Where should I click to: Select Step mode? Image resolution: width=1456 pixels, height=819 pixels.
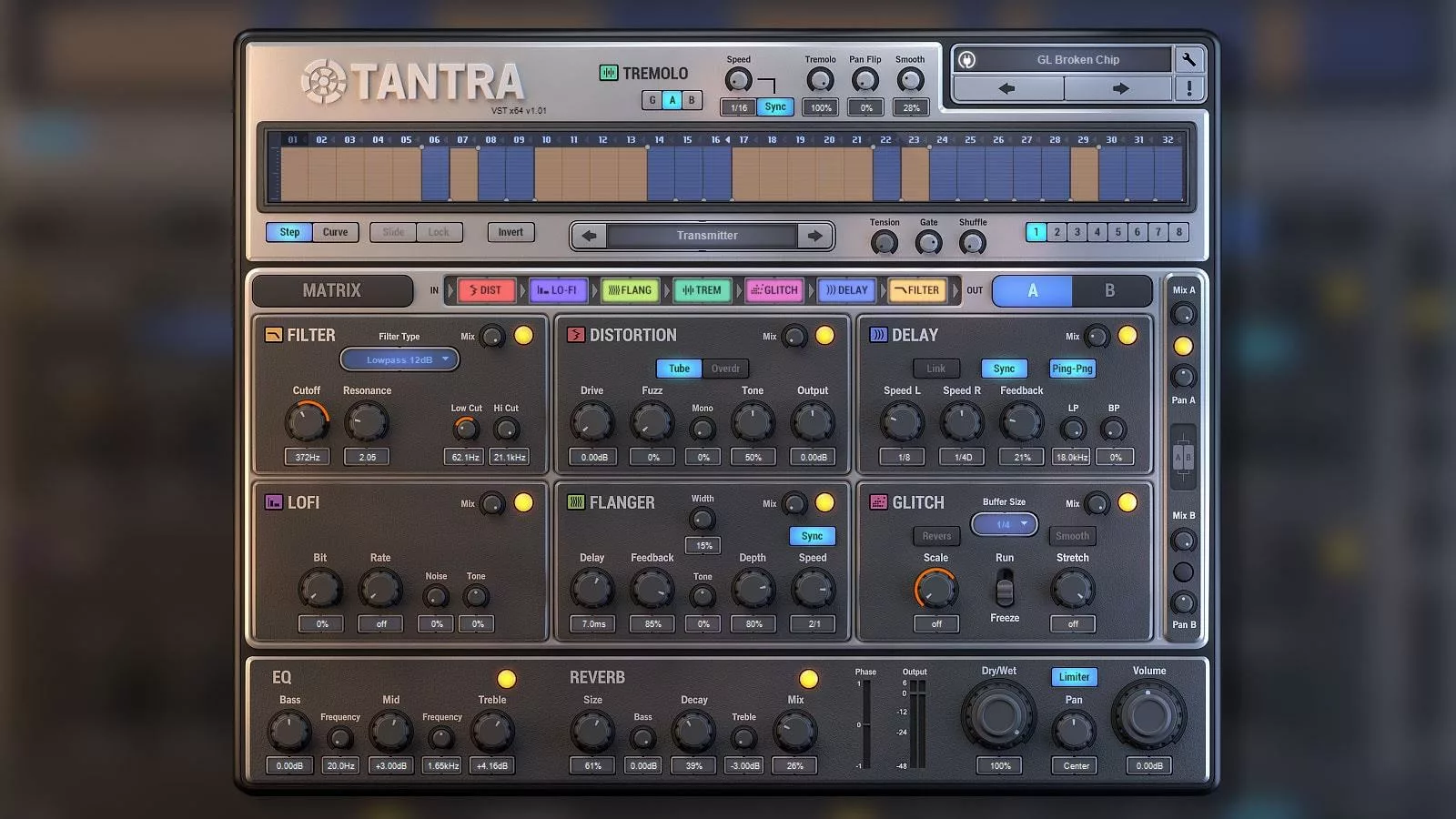click(289, 232)
